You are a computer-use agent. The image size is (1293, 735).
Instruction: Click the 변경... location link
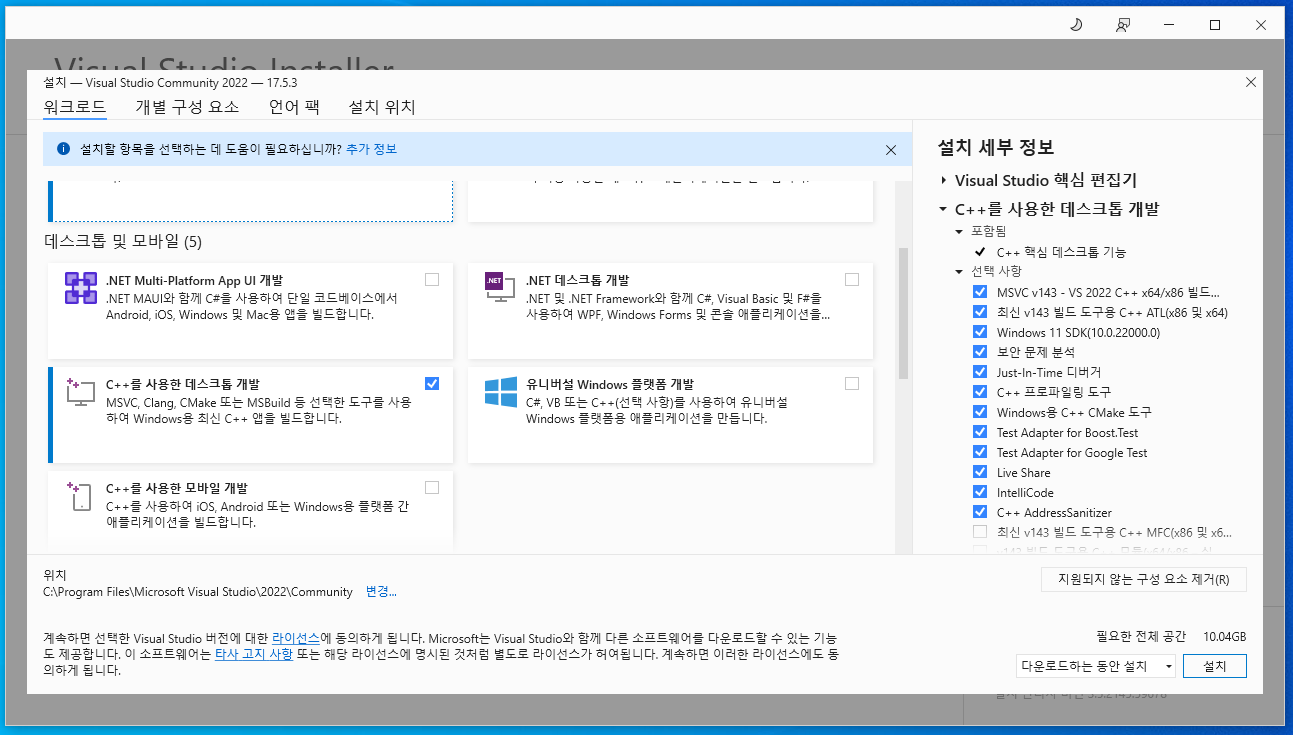tap(381, 592)
